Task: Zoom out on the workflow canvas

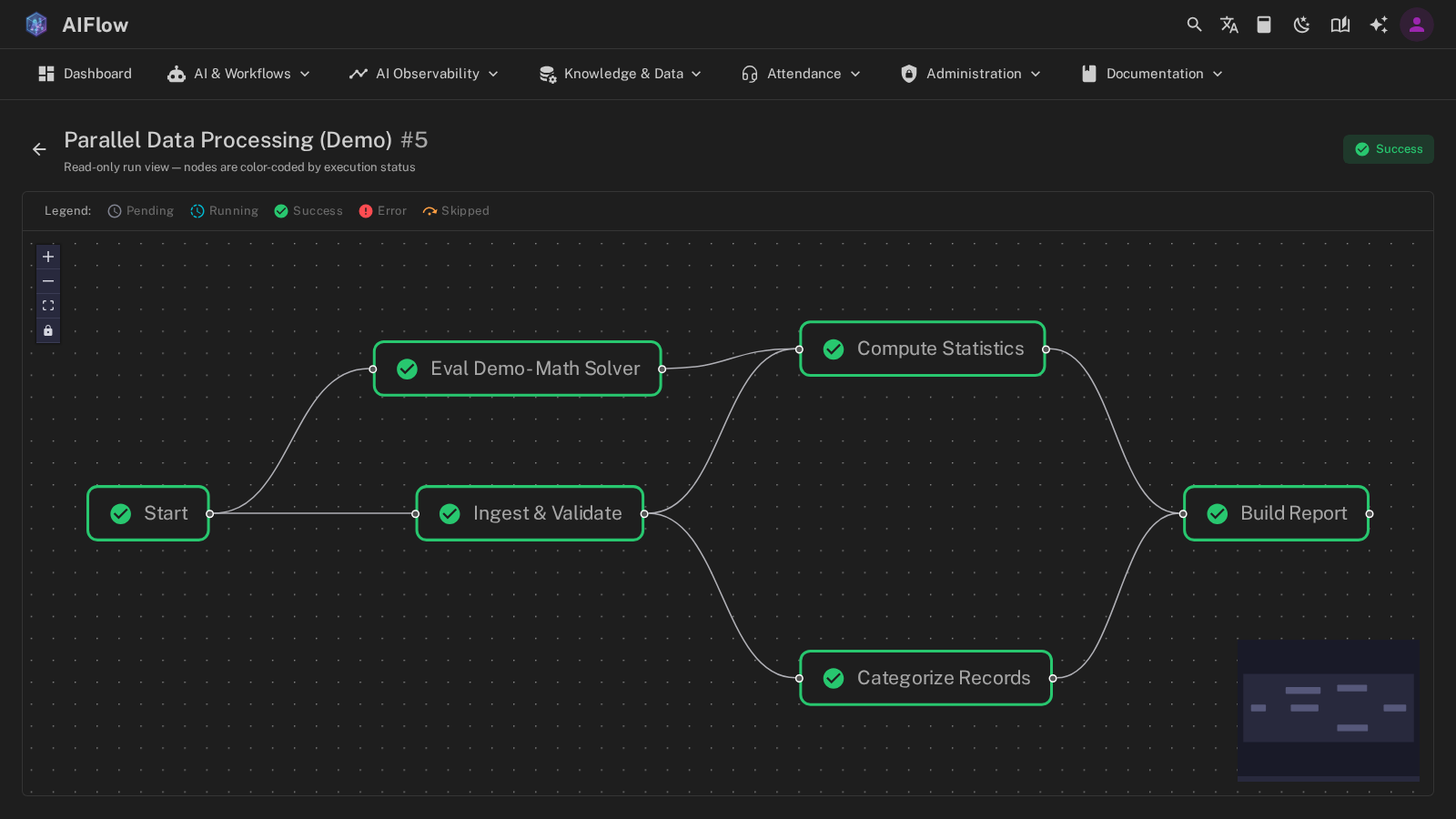Action: coord(48,281)
